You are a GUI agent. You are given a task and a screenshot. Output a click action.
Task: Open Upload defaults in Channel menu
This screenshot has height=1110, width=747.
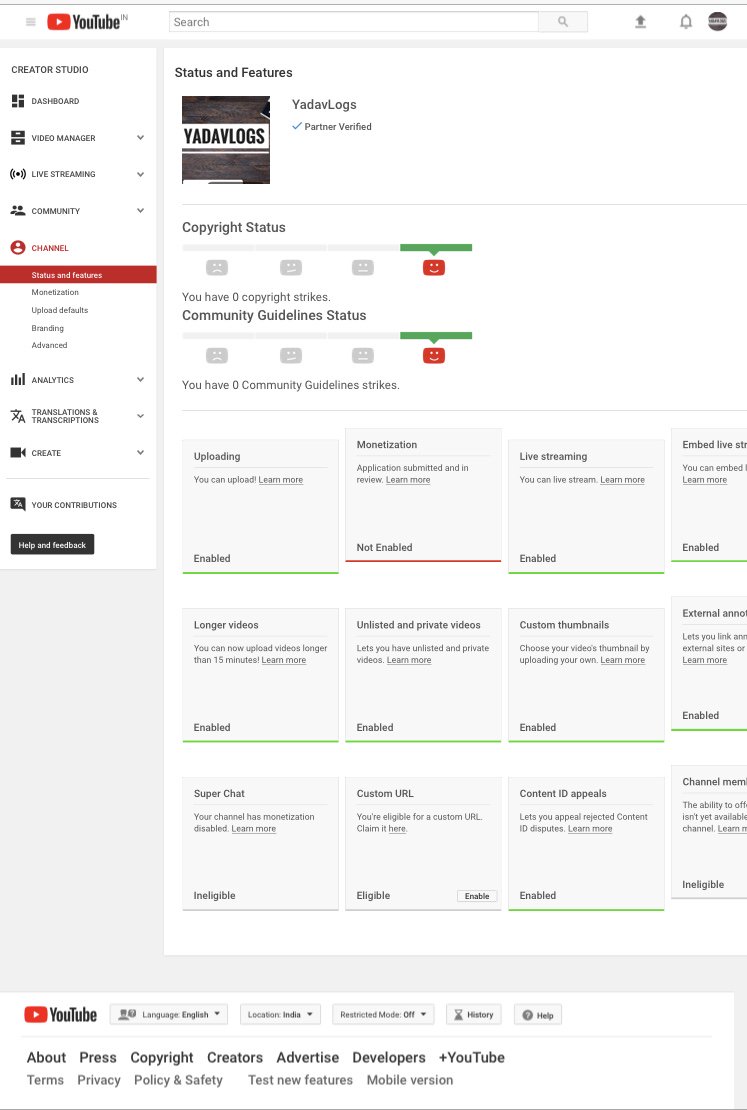[x=59, y=310]
